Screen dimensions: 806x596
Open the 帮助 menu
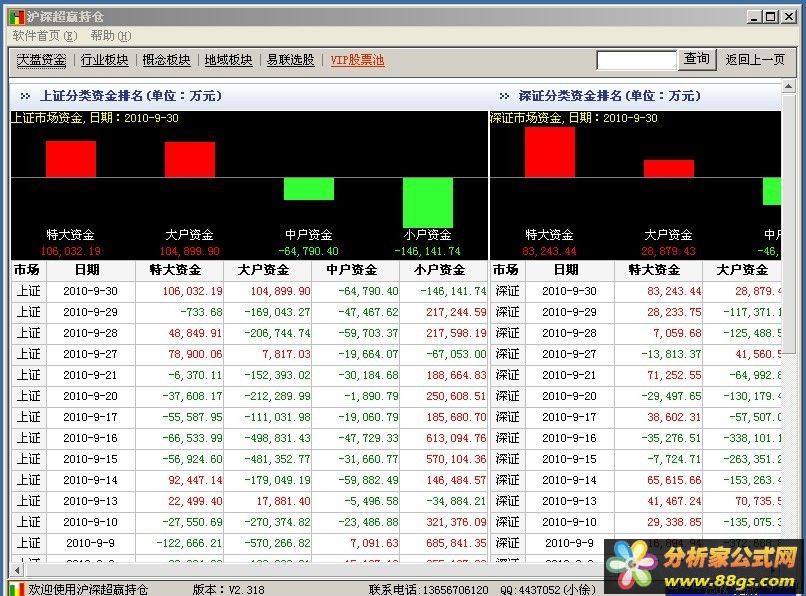point(111,36)
